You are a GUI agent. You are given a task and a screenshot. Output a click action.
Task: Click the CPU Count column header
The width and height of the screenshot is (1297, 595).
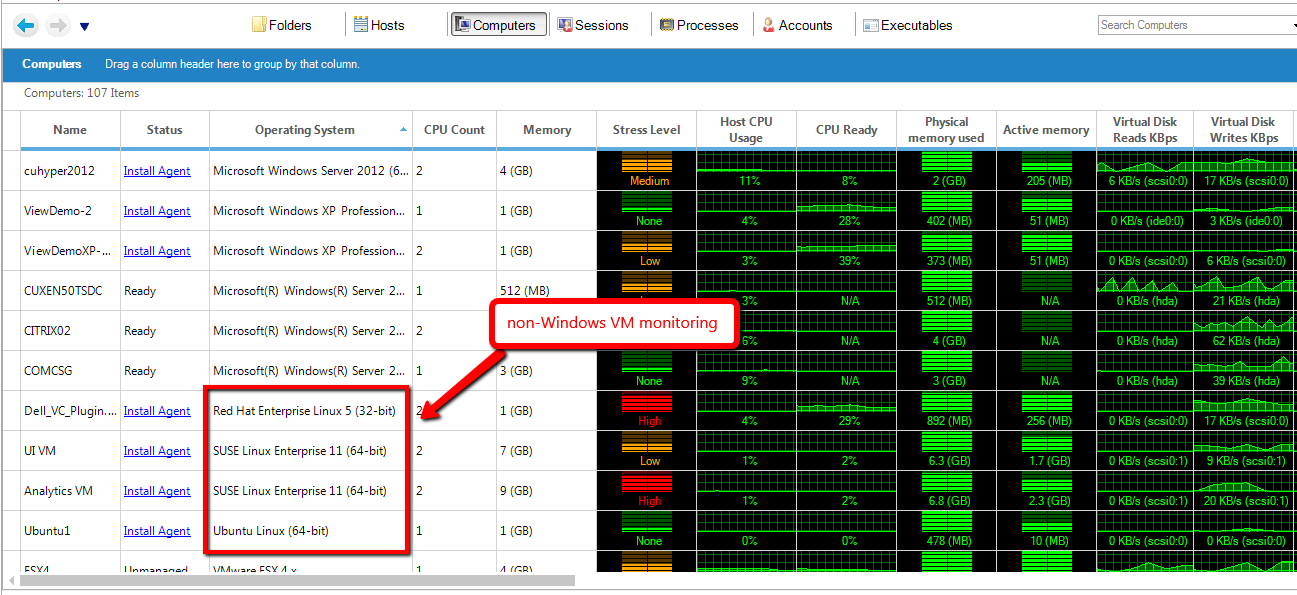[454, 130]
